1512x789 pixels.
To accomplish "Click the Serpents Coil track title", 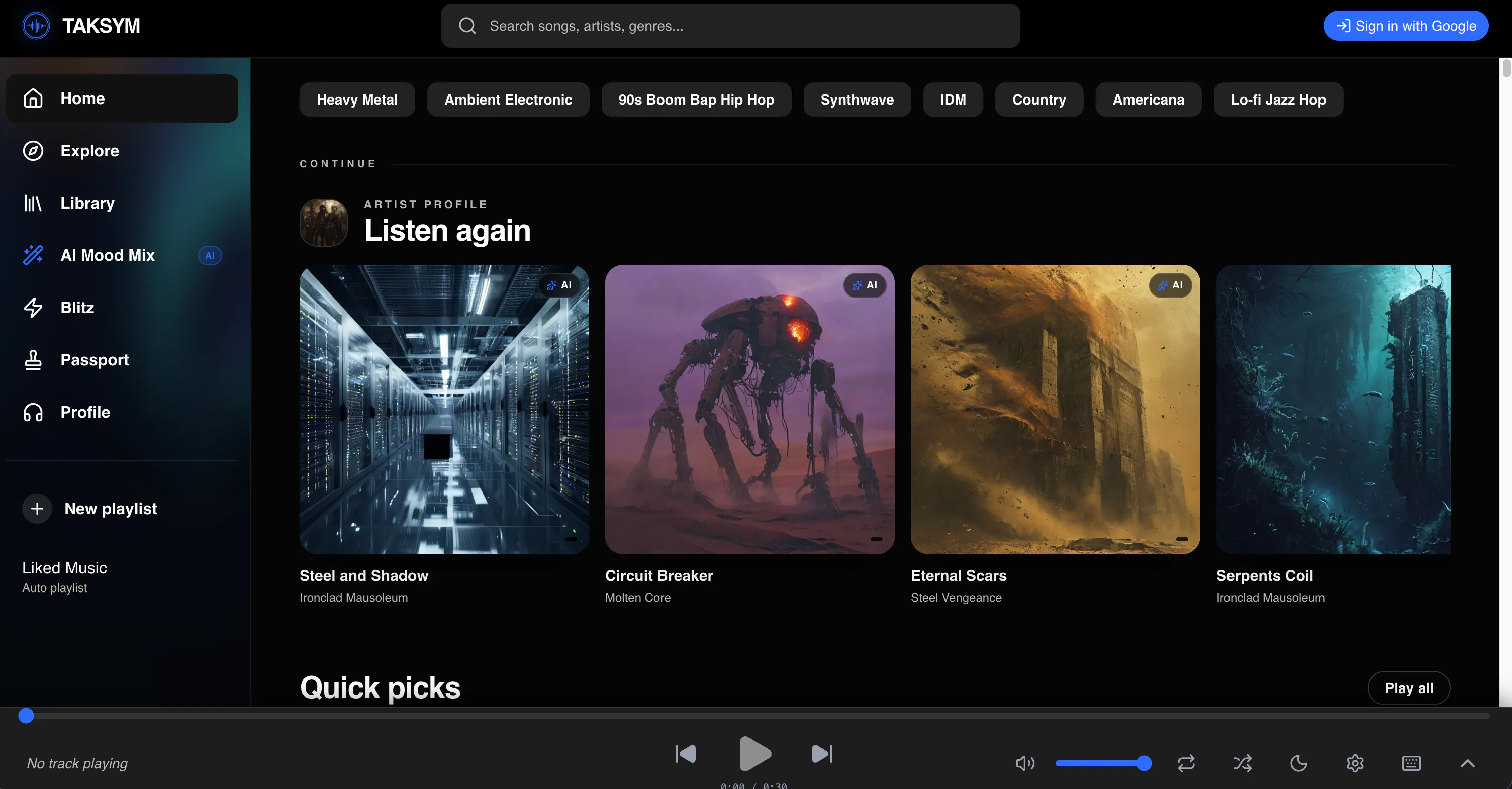I will [1264, 576].
